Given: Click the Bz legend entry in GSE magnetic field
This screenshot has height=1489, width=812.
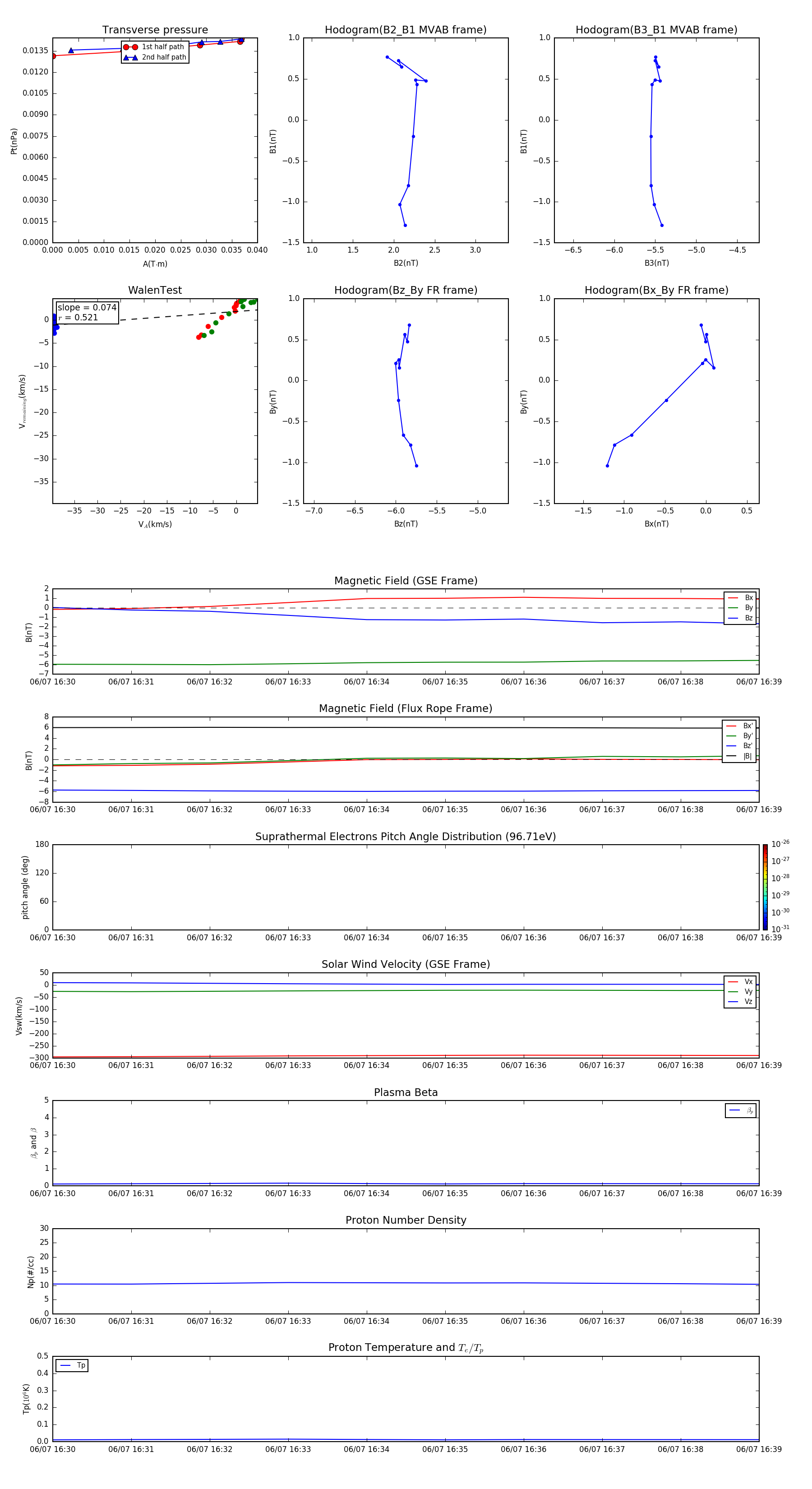Looking at the screenshot, I should coord(740,619).
